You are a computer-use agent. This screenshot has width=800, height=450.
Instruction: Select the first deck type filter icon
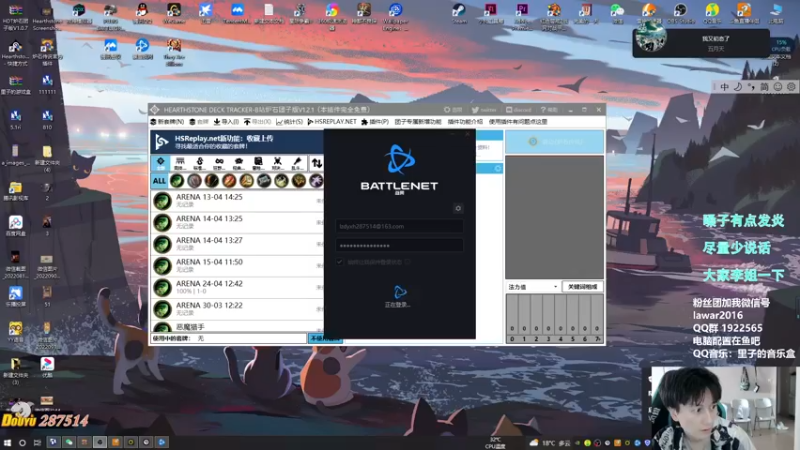(x=161, y=163)
